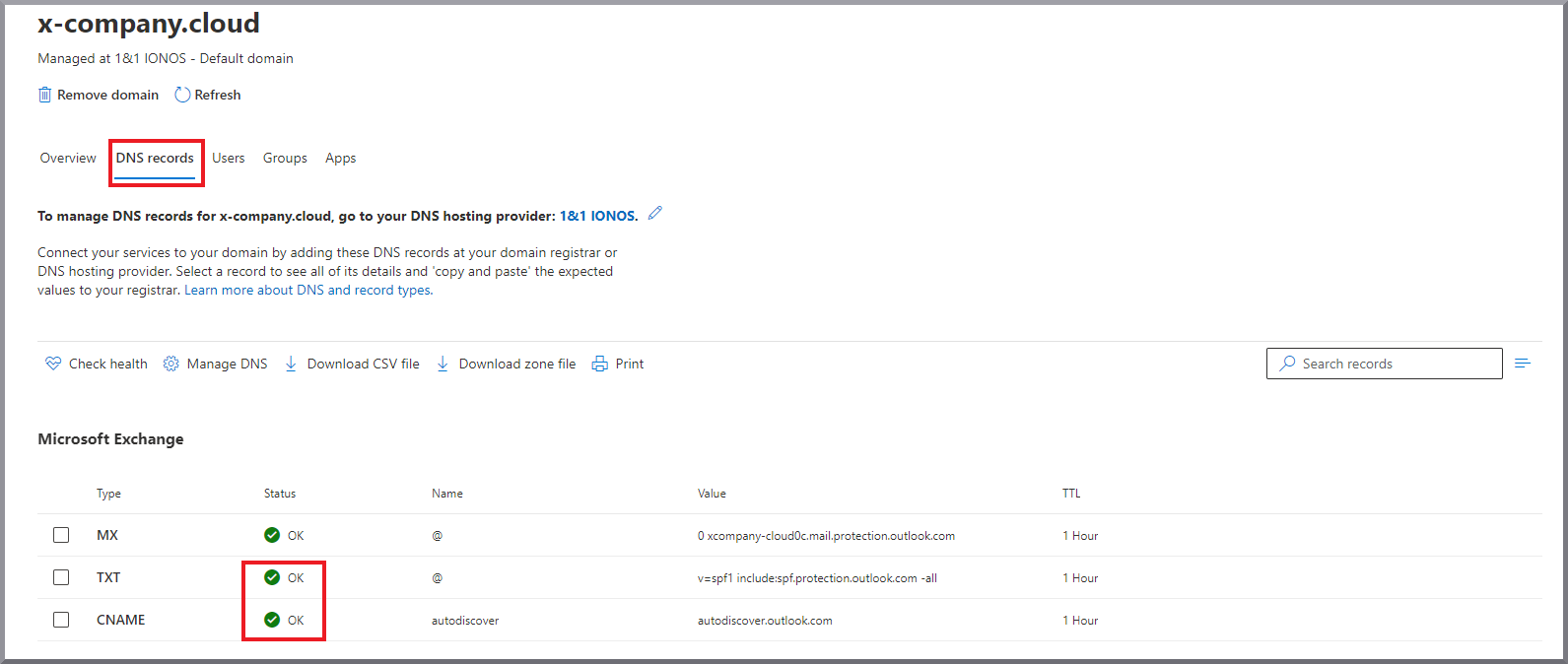
Task: Click the Refresh label
Action: click(218, 95)
